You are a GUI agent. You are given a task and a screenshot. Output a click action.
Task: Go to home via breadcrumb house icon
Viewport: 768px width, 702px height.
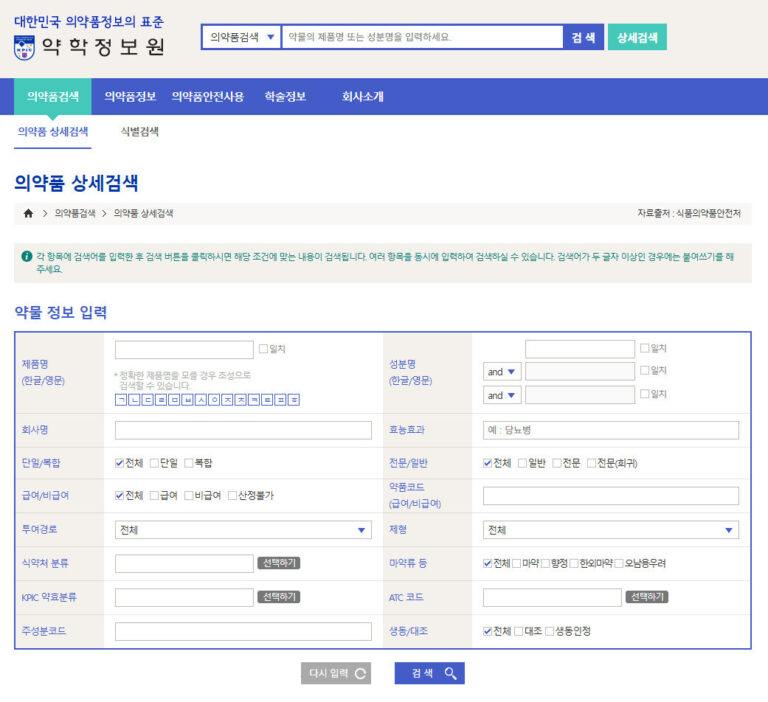[28, 213]
